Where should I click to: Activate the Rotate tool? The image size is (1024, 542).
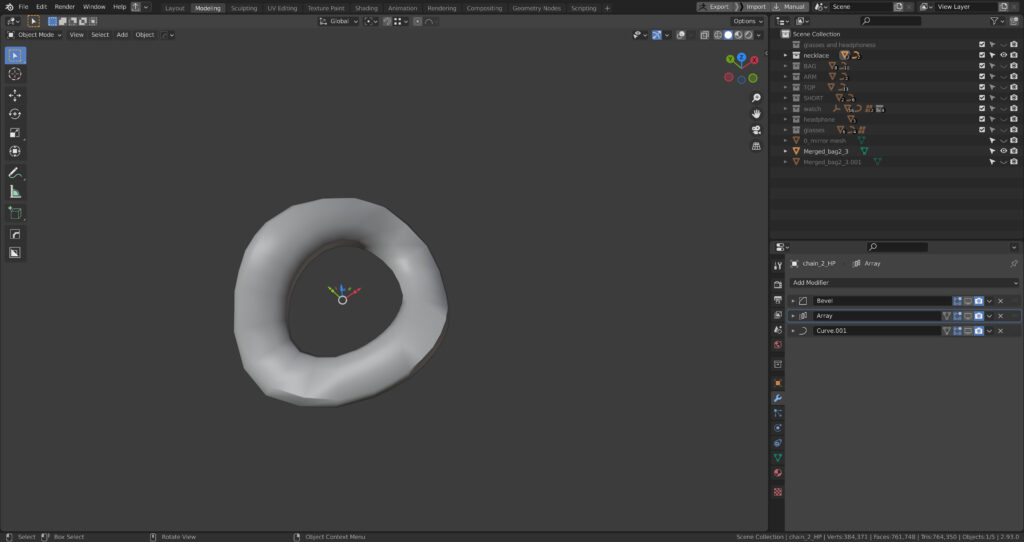(15, 114)
